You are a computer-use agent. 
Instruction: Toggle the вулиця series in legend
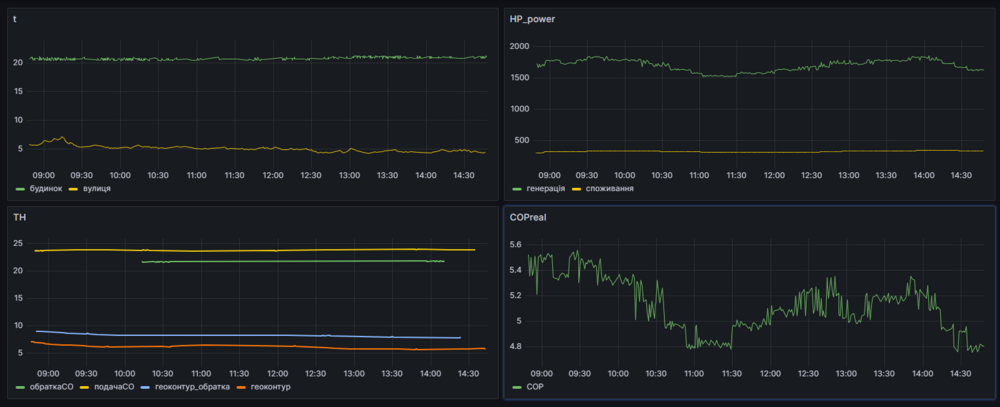(95, 188)
